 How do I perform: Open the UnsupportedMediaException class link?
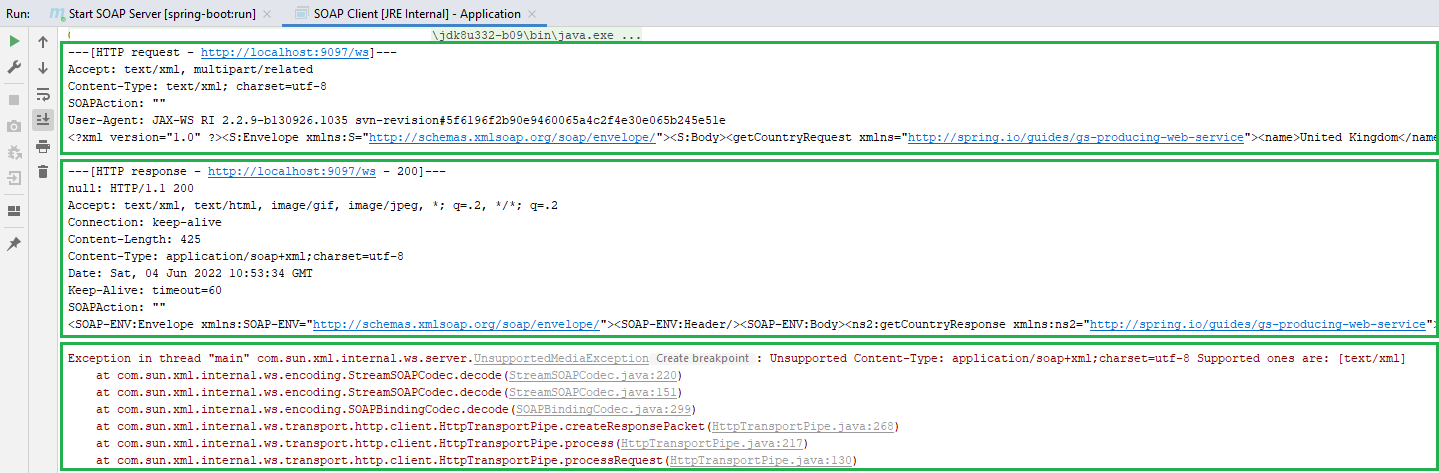coord(561,358)
